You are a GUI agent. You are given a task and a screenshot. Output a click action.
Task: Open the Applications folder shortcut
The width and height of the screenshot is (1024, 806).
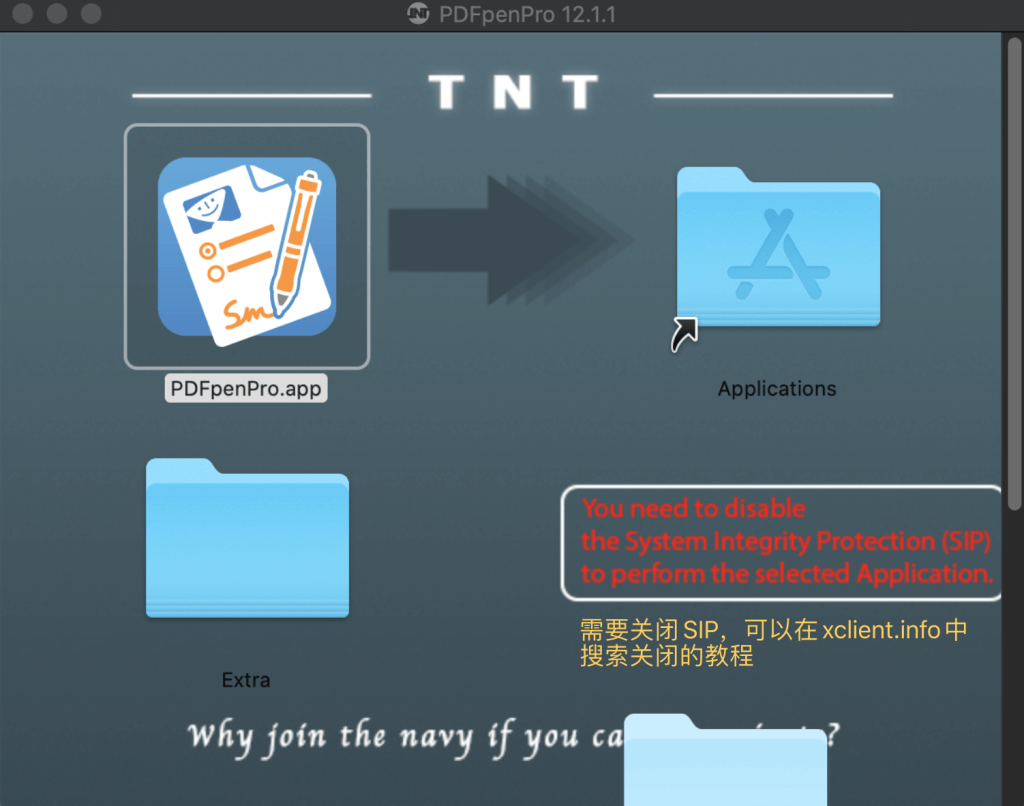[x=777, y=247]
